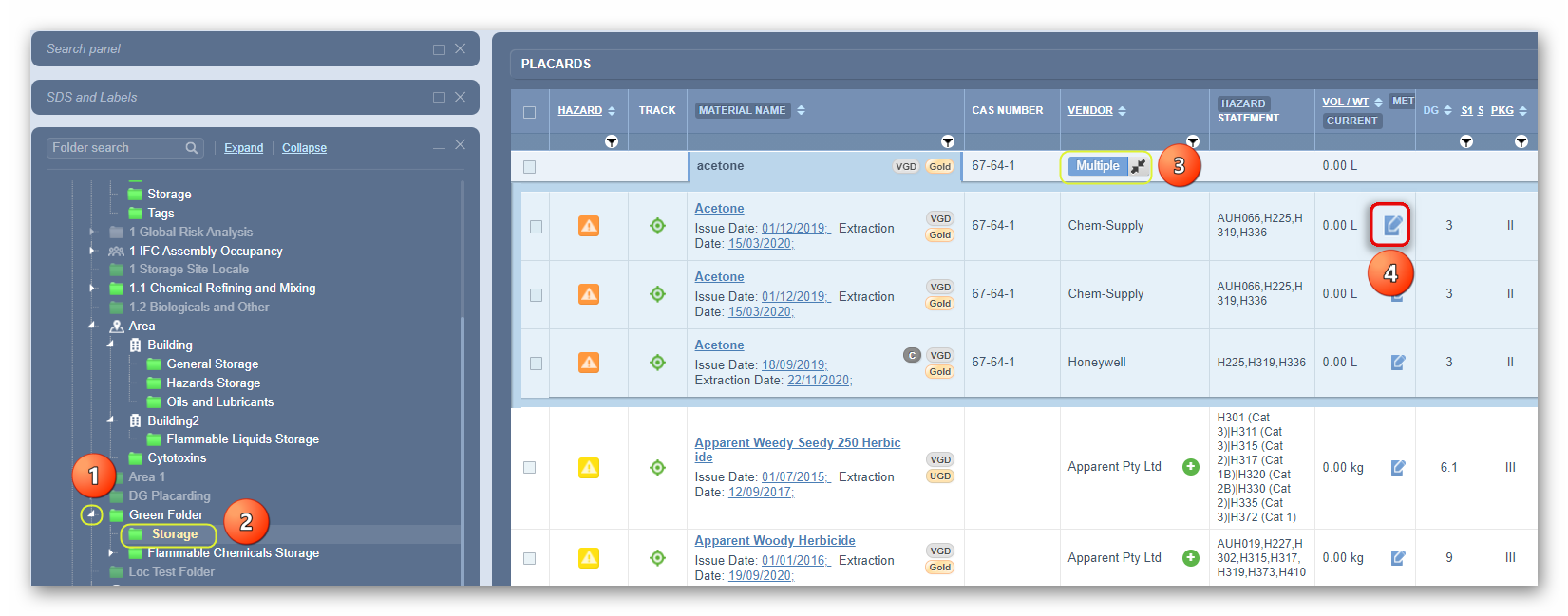Click the magnifier icon in Folder search
The image size is (1568, 616).
coord(192,148)
